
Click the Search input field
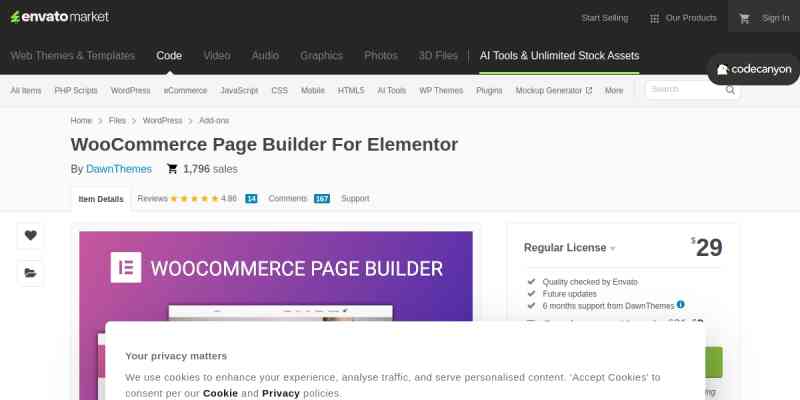point(683,90)
